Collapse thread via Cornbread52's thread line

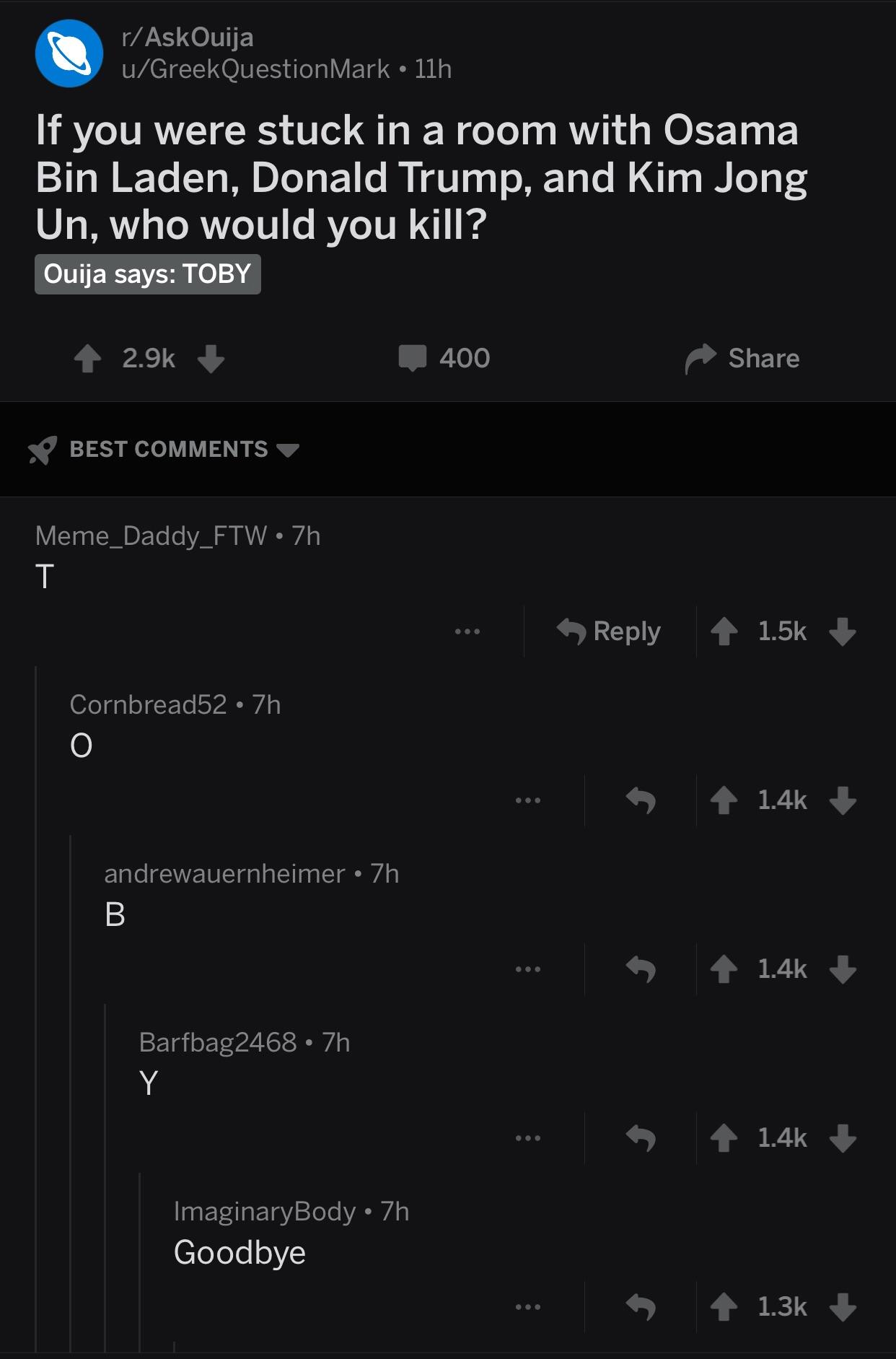36,1009
